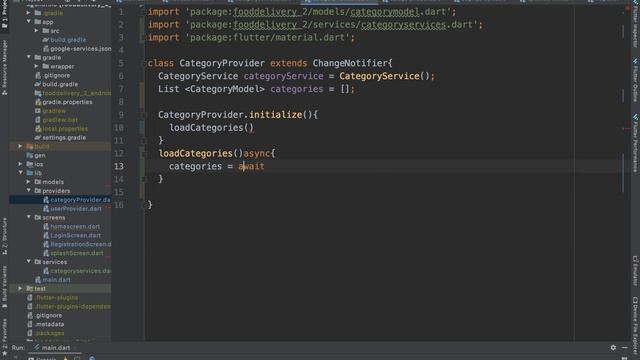640x360 pixels.
Task: Click error stripe mark in editor scrollbar
Action: click(x=627, y=129)
